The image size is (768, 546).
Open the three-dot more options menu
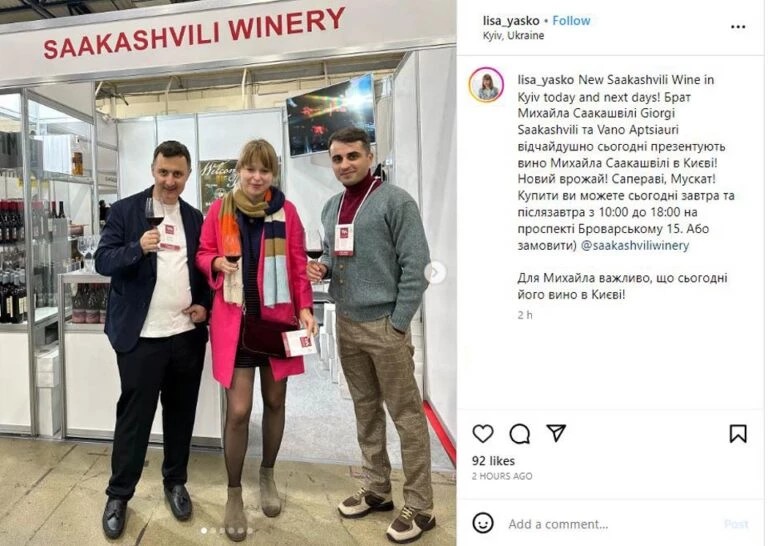(738, 27)
